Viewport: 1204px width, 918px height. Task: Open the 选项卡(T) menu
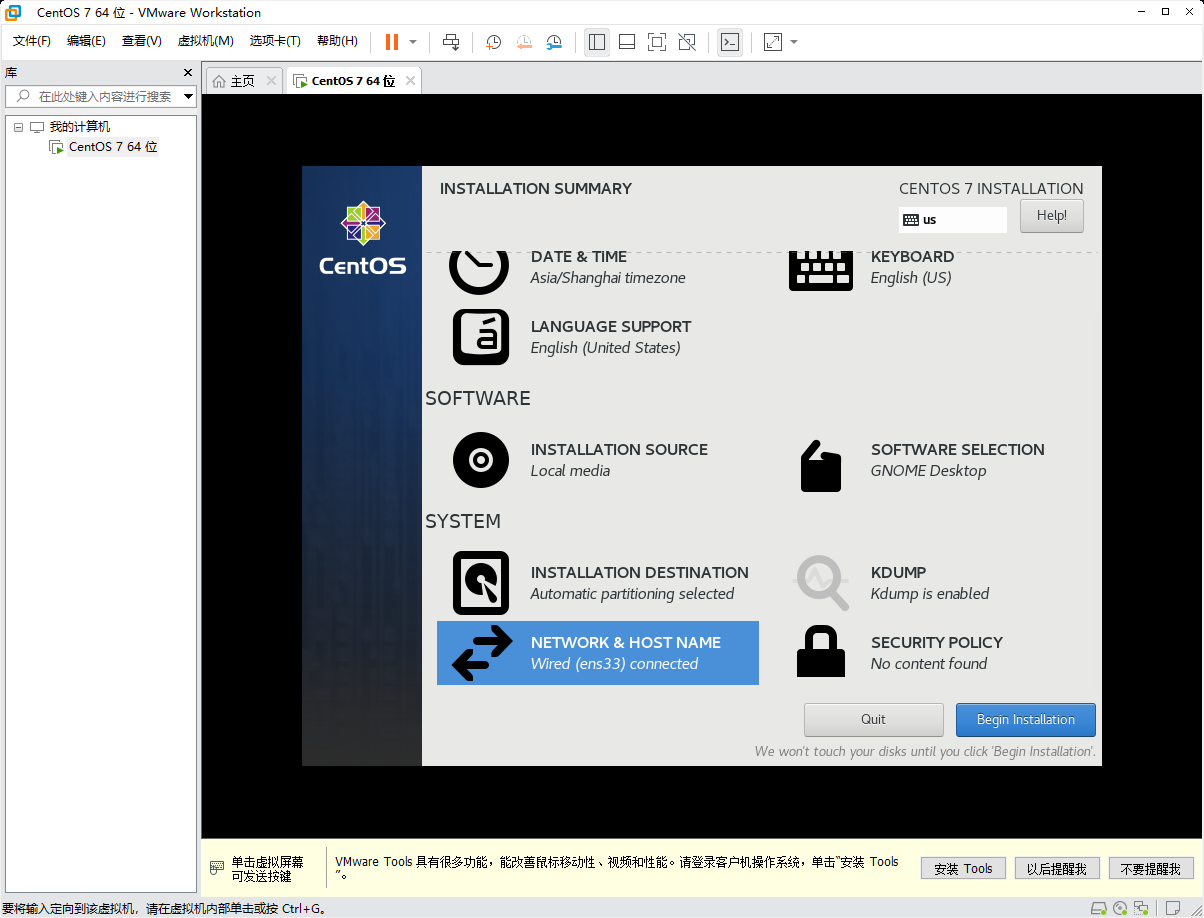pyautogui.click(x=275, y=41)
